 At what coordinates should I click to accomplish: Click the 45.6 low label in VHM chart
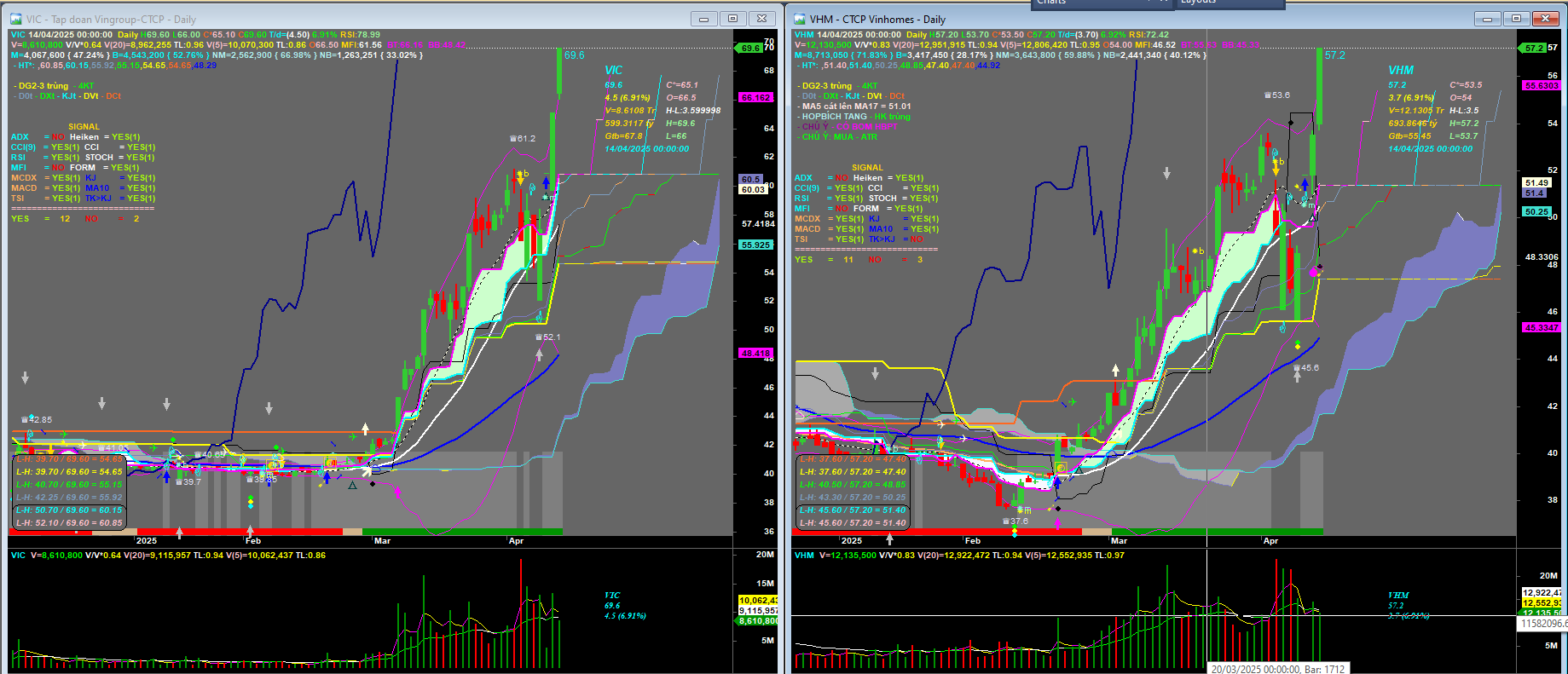[x=1306, y=368]
